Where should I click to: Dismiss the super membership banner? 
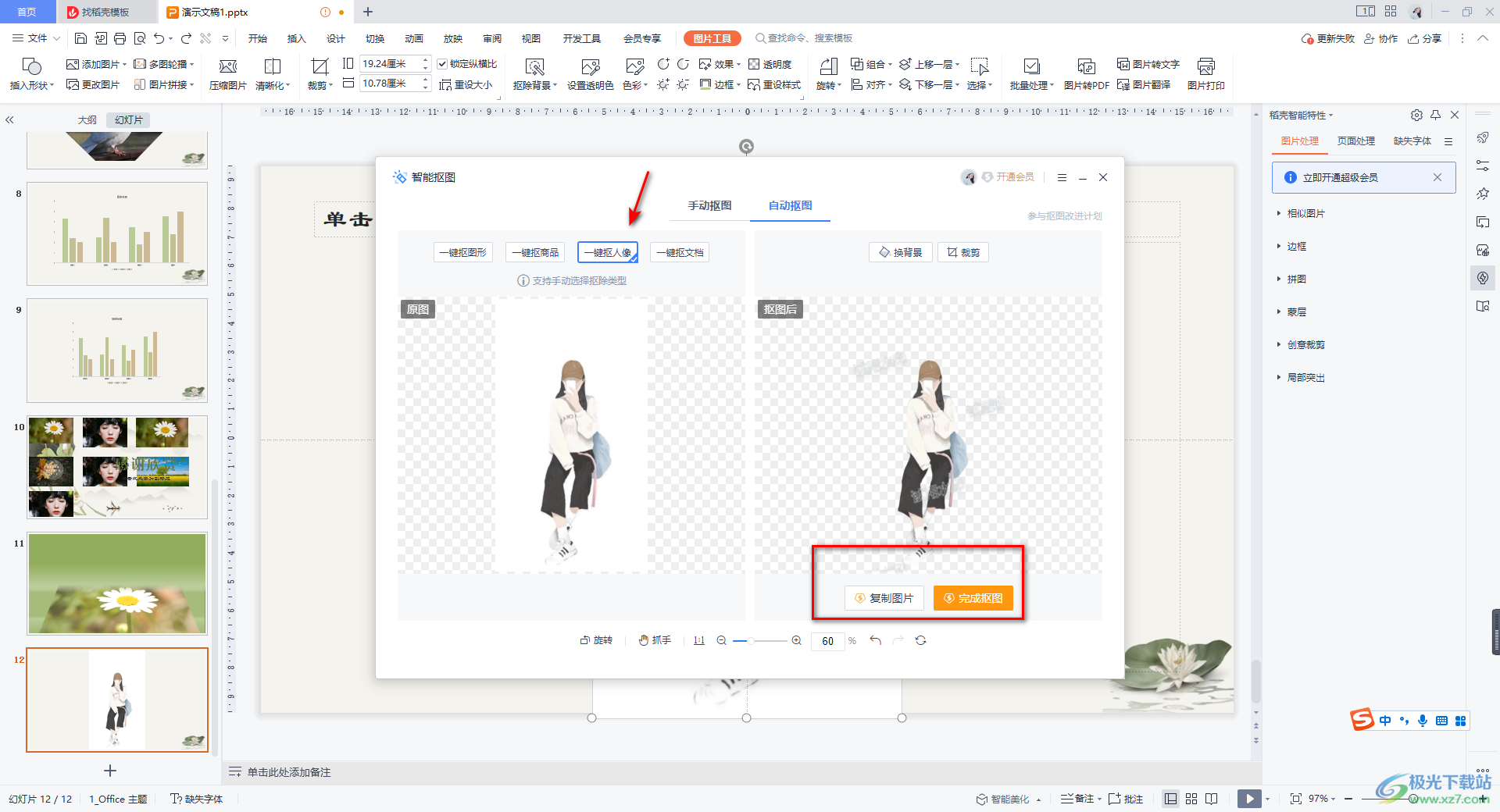point(1437,177)
